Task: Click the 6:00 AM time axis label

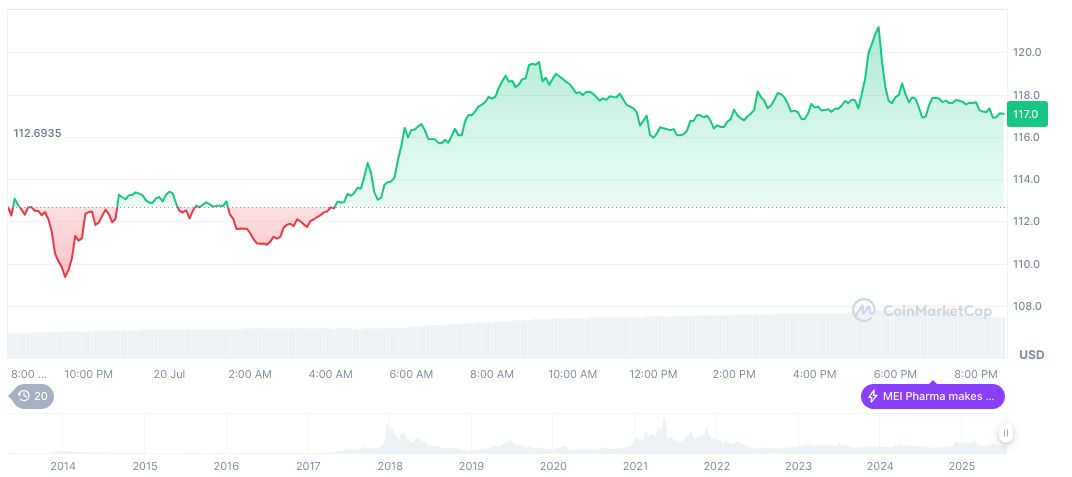Action: click(410, 374)
